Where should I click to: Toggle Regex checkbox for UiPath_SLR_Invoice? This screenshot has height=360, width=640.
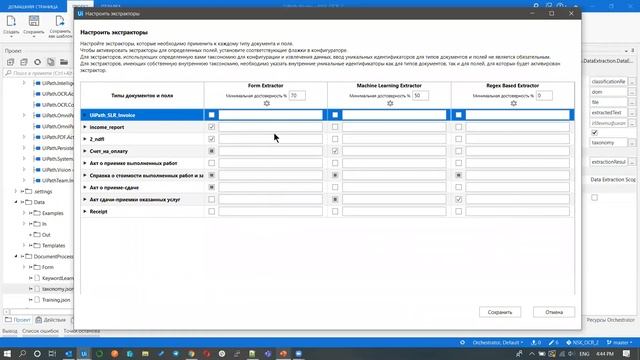pos(459,115)
